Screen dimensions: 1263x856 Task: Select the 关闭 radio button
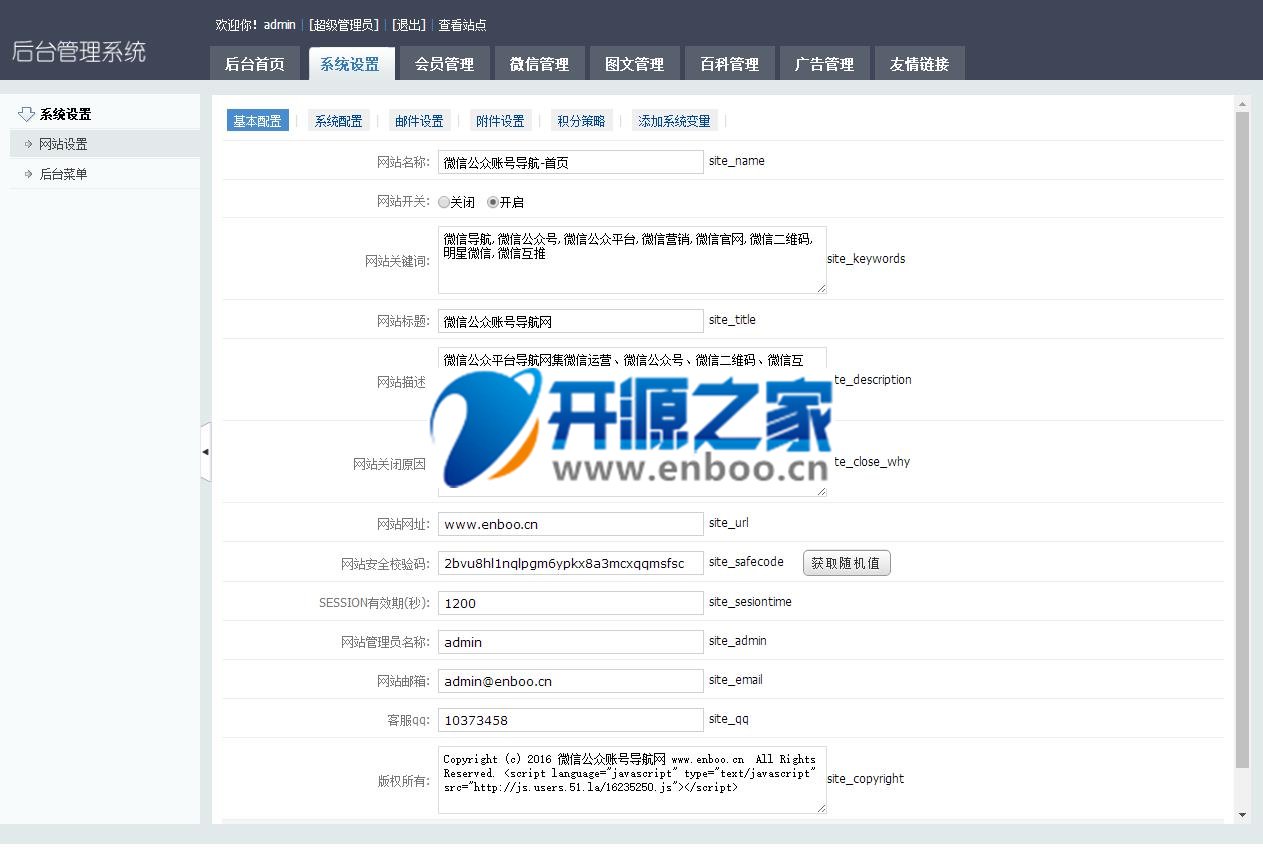pos(443,202)
